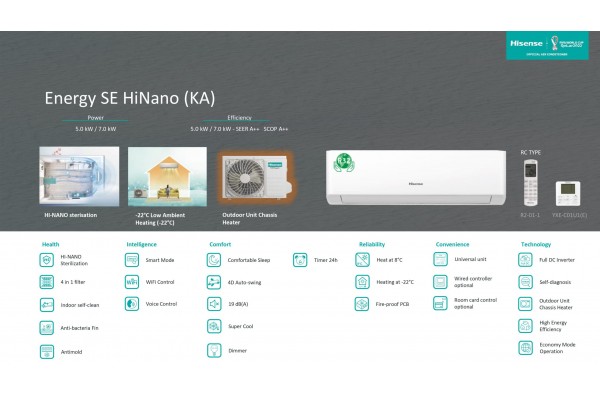
Task: Click the Super Cool icon
Action: click(214, 327)
